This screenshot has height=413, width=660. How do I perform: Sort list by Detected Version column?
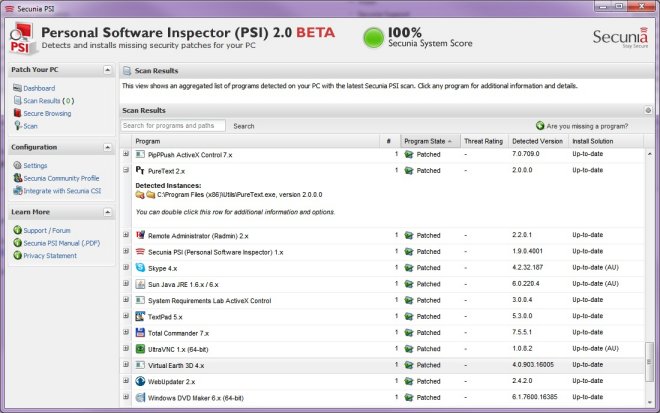(537, 141)
